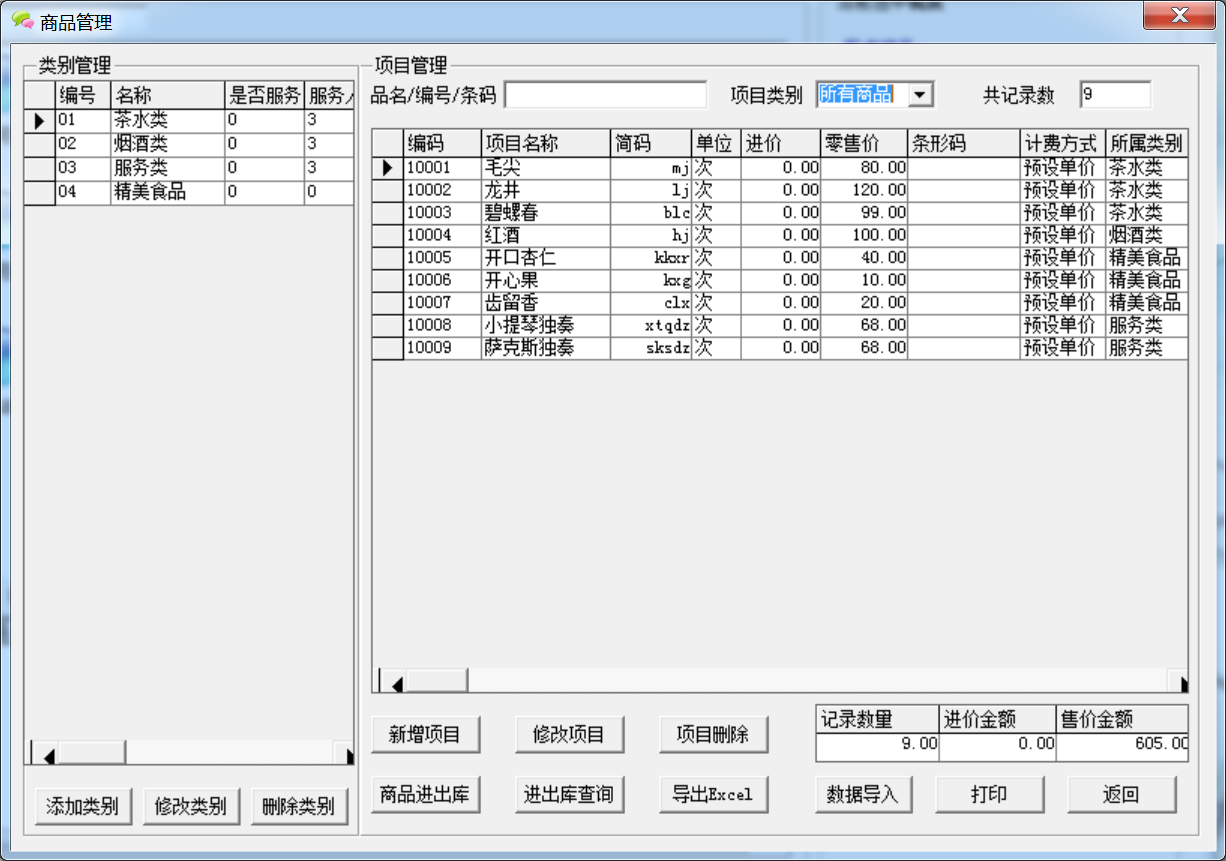Click the 返回 button
Screen dimensions: 1226x861
pyautogui.click(x=1121, y=795)
